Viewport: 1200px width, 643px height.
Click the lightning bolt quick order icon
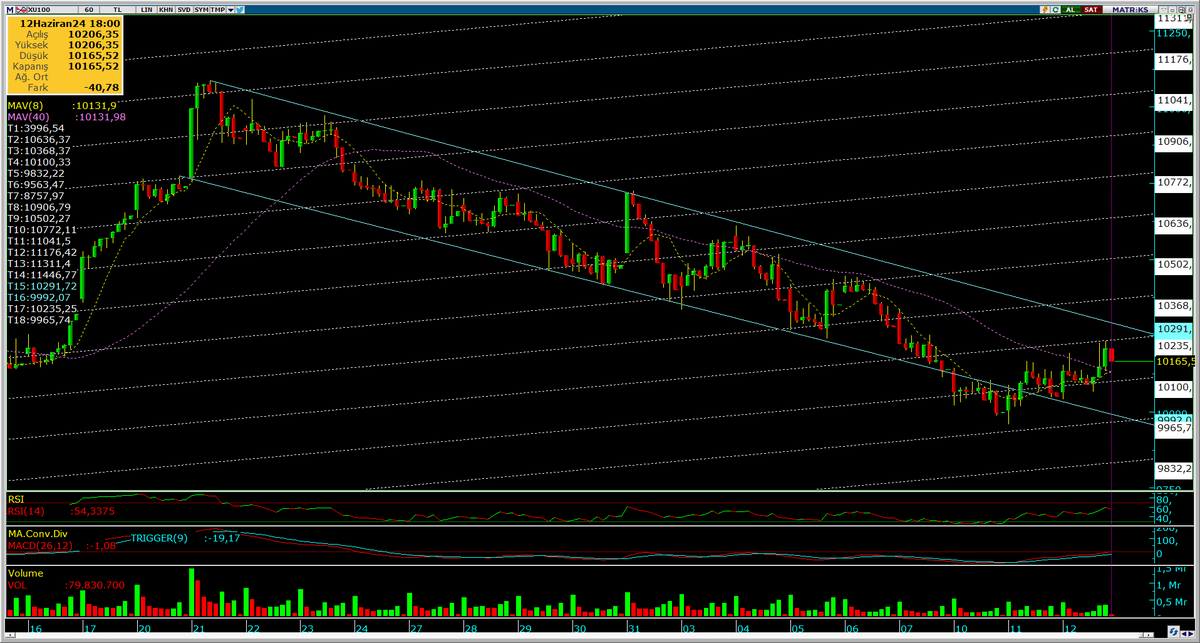click(1045, 10)
